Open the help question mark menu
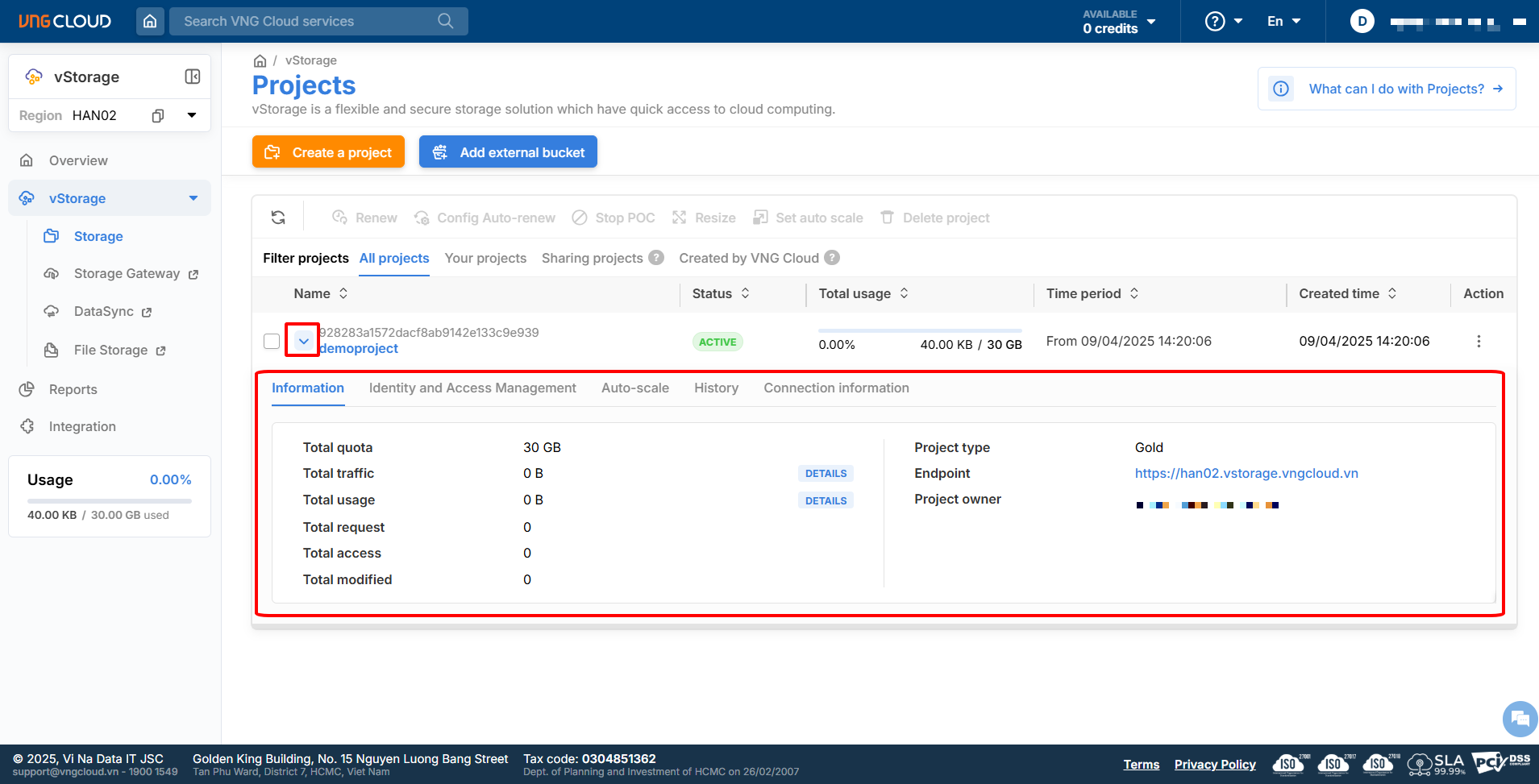1539x784 pixels. tap(1222, 21)
